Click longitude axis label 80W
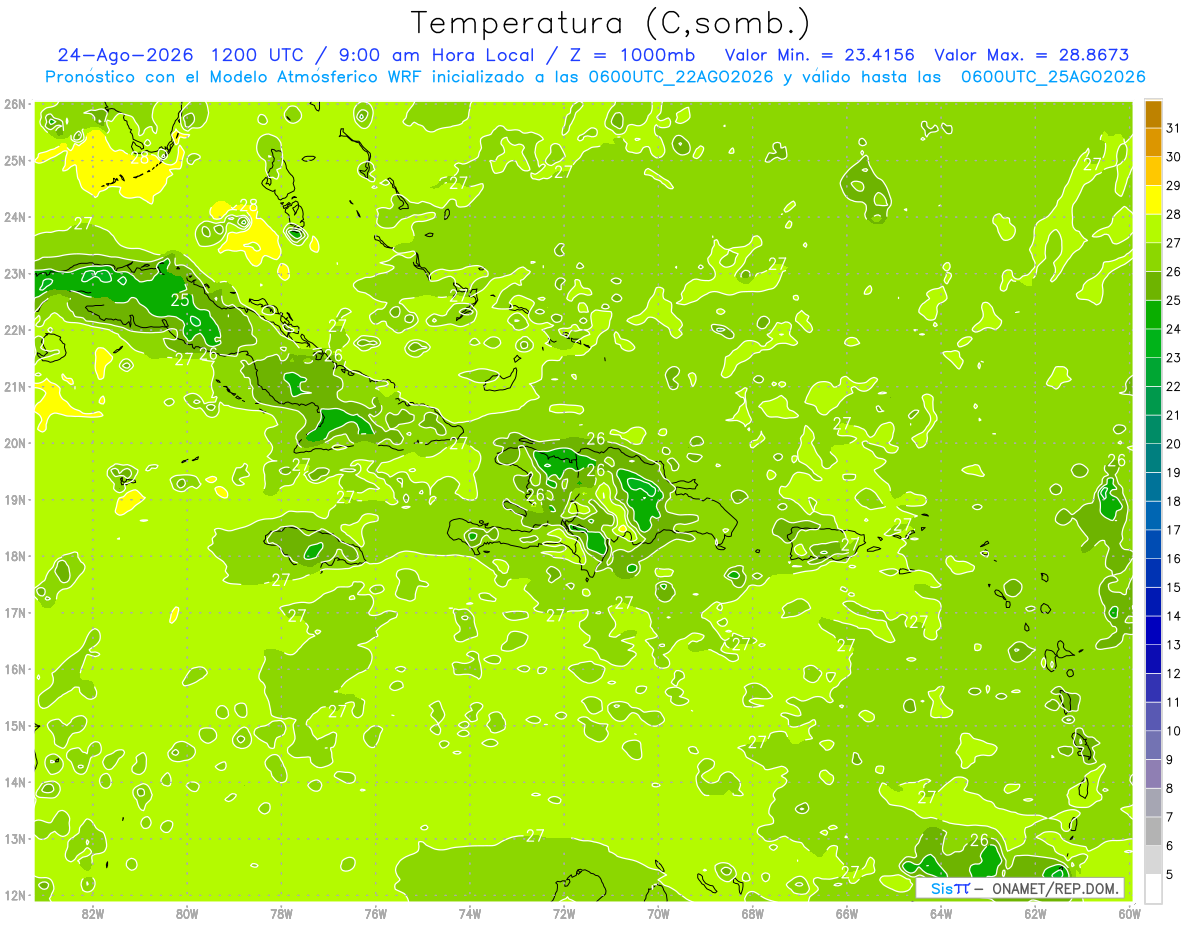The height and width of the screenshot is (927, 1200). click(187, 913)
